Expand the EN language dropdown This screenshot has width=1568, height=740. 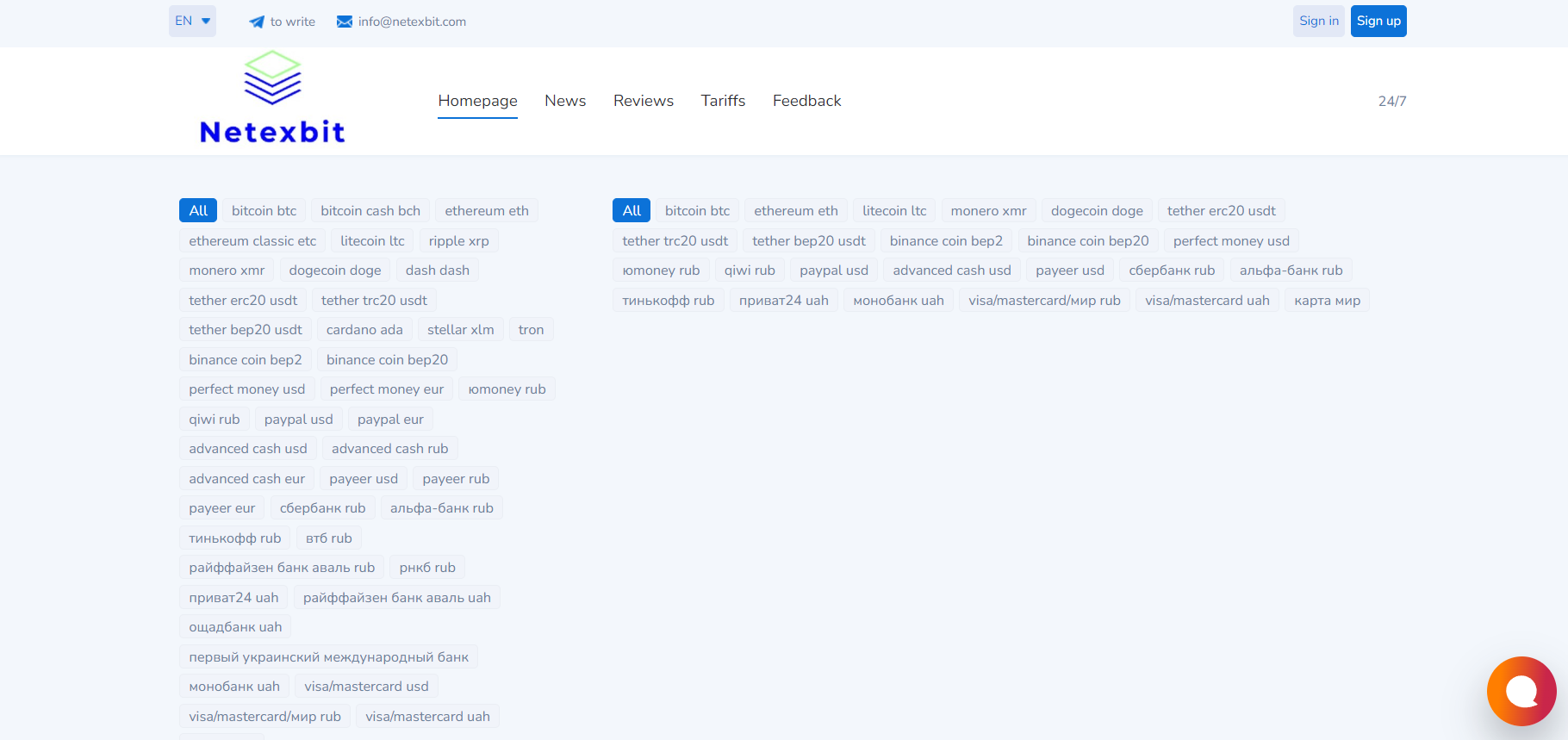pos(192,22)
